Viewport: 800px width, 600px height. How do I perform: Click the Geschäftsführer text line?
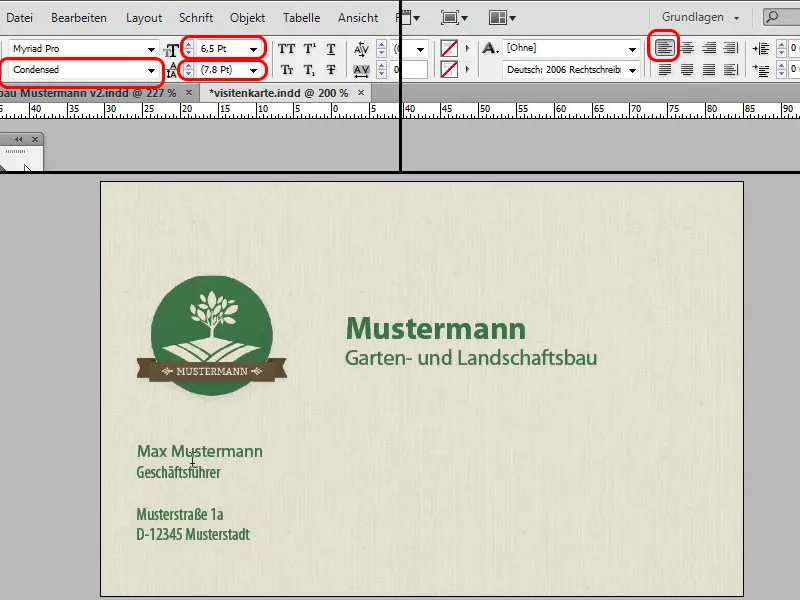(179, 472)
